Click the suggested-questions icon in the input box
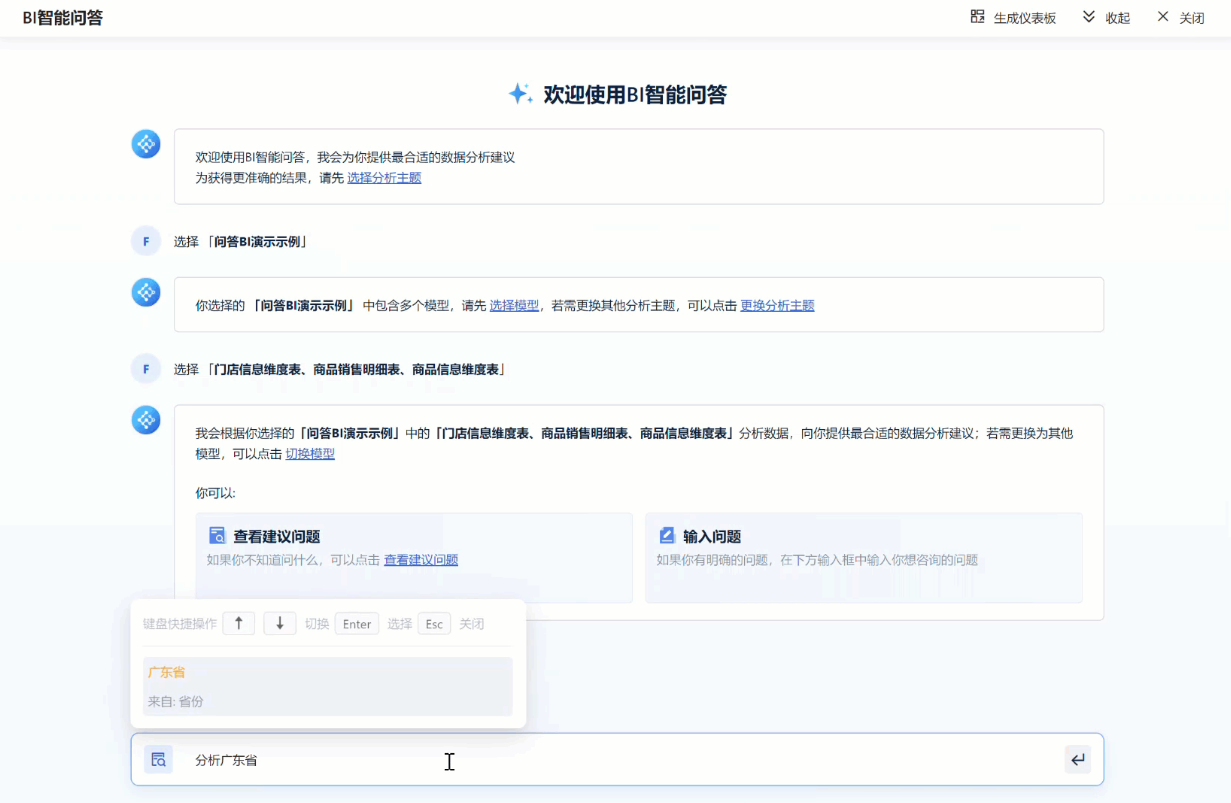The height and width of the screenshot is (803, 1231). tap(158, 760)
